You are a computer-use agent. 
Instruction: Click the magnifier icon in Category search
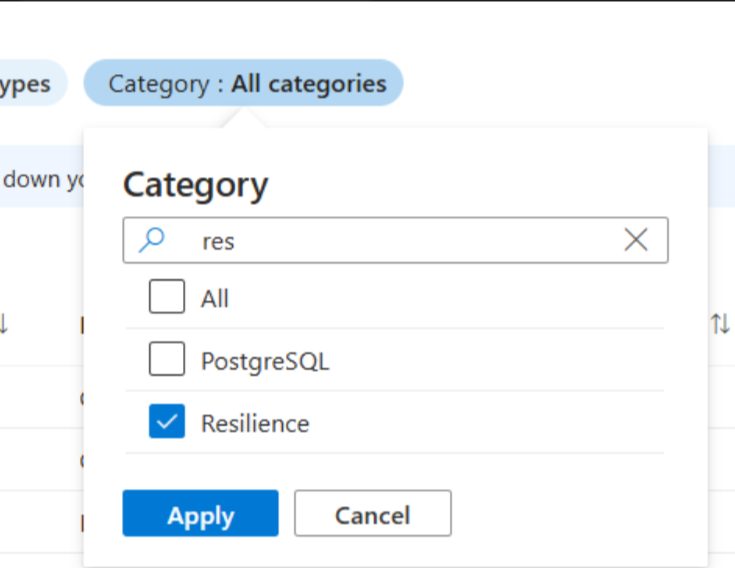click(x=151, y=240)
